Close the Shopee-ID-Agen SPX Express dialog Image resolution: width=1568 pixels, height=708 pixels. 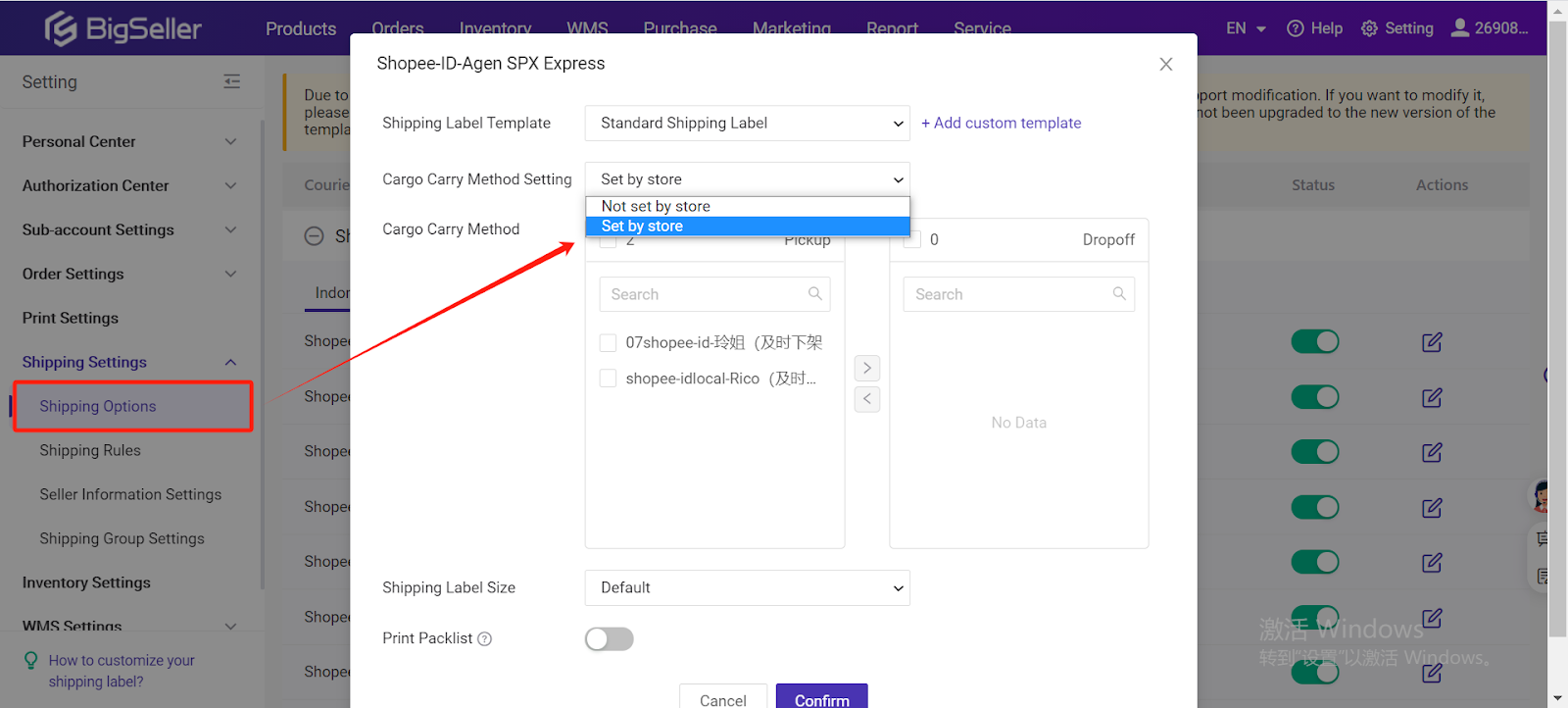(1165, 64)
